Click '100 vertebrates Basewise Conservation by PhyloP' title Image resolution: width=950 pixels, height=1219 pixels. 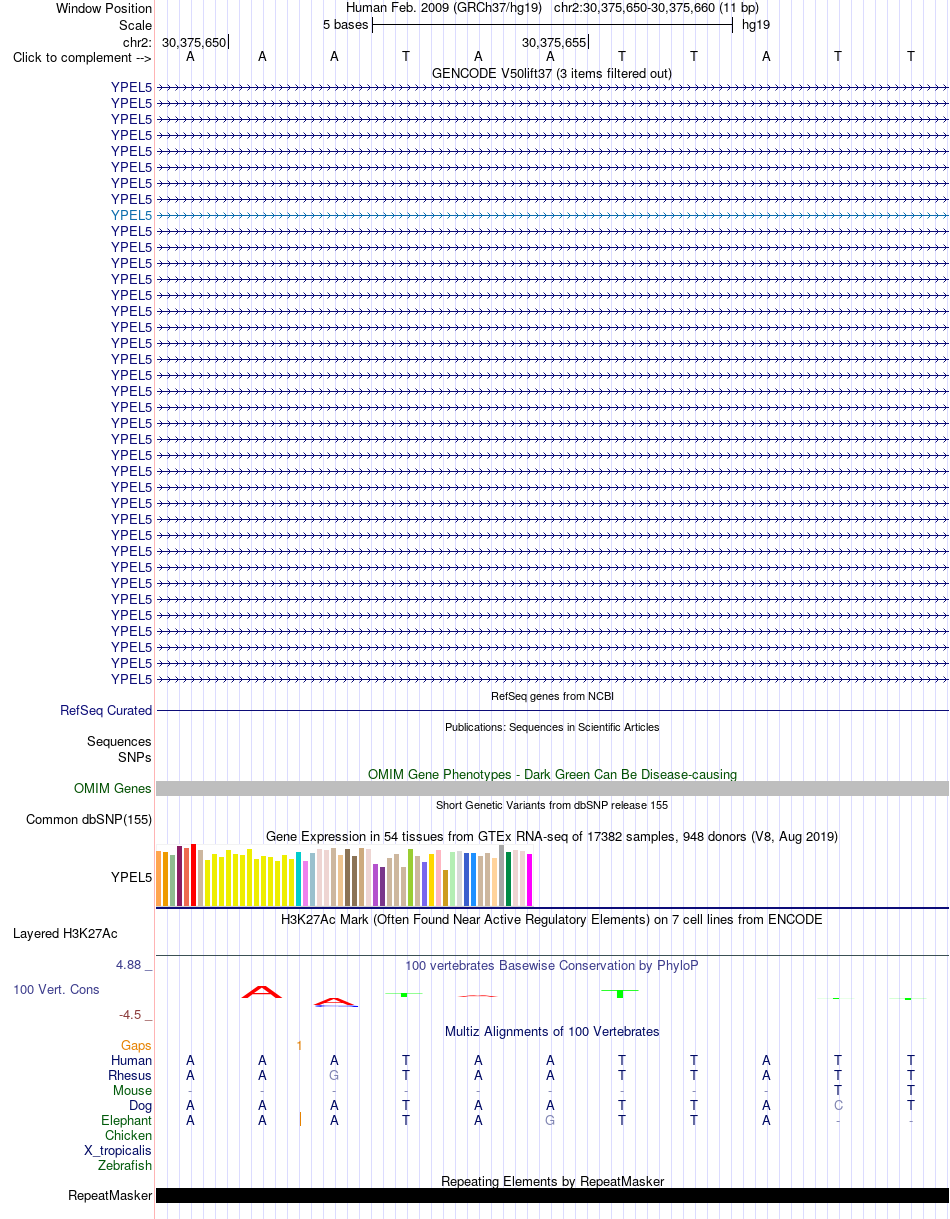[552, 965]
